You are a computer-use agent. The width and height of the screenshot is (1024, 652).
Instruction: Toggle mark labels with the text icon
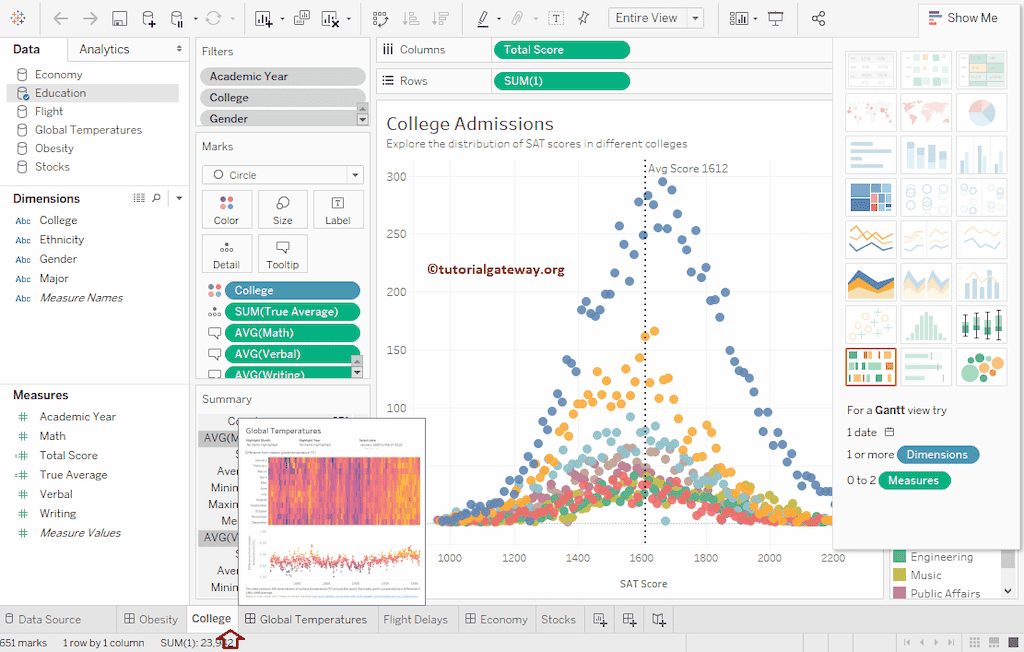point(556,19)
